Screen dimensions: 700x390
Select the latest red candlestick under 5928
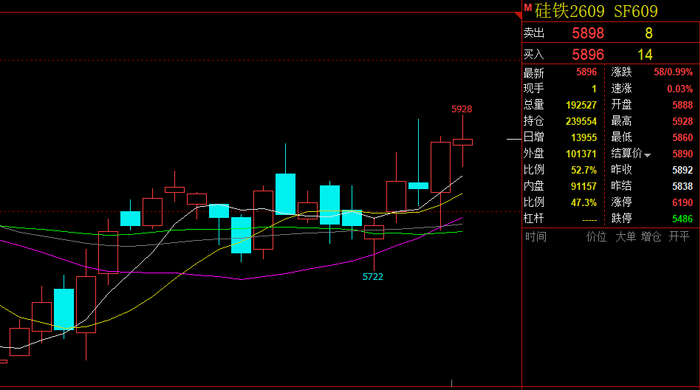tap(463, 142)
